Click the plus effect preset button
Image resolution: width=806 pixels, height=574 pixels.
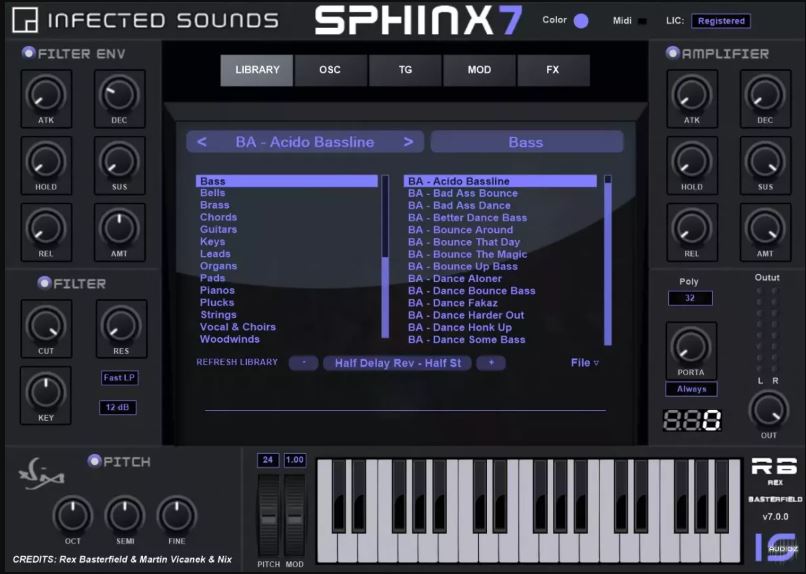click(491, 363)
